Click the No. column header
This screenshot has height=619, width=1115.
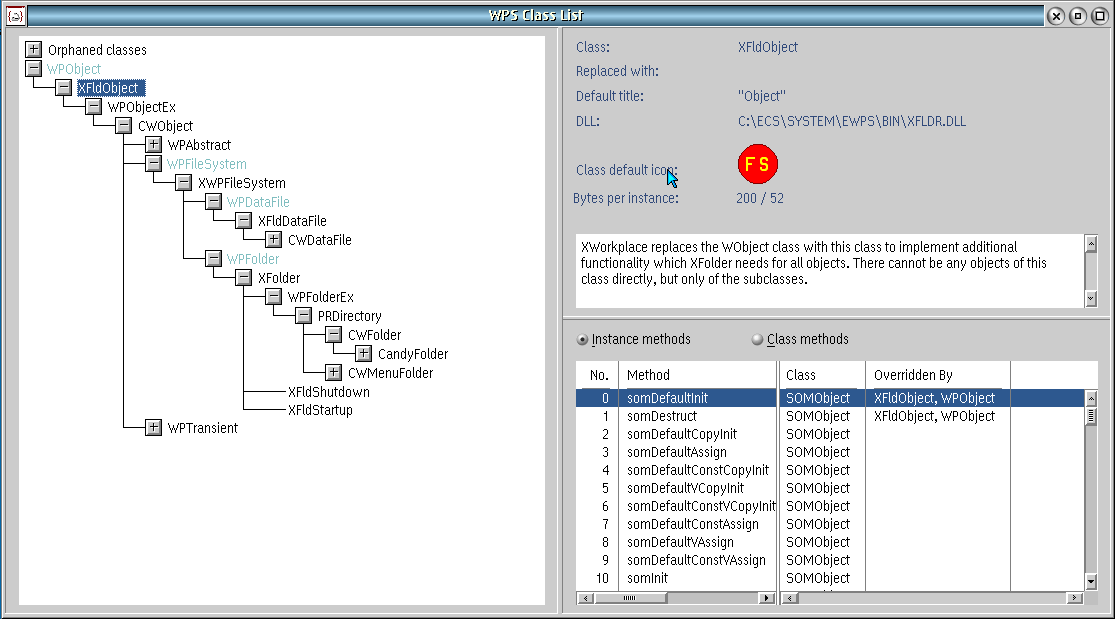[597, 375]
